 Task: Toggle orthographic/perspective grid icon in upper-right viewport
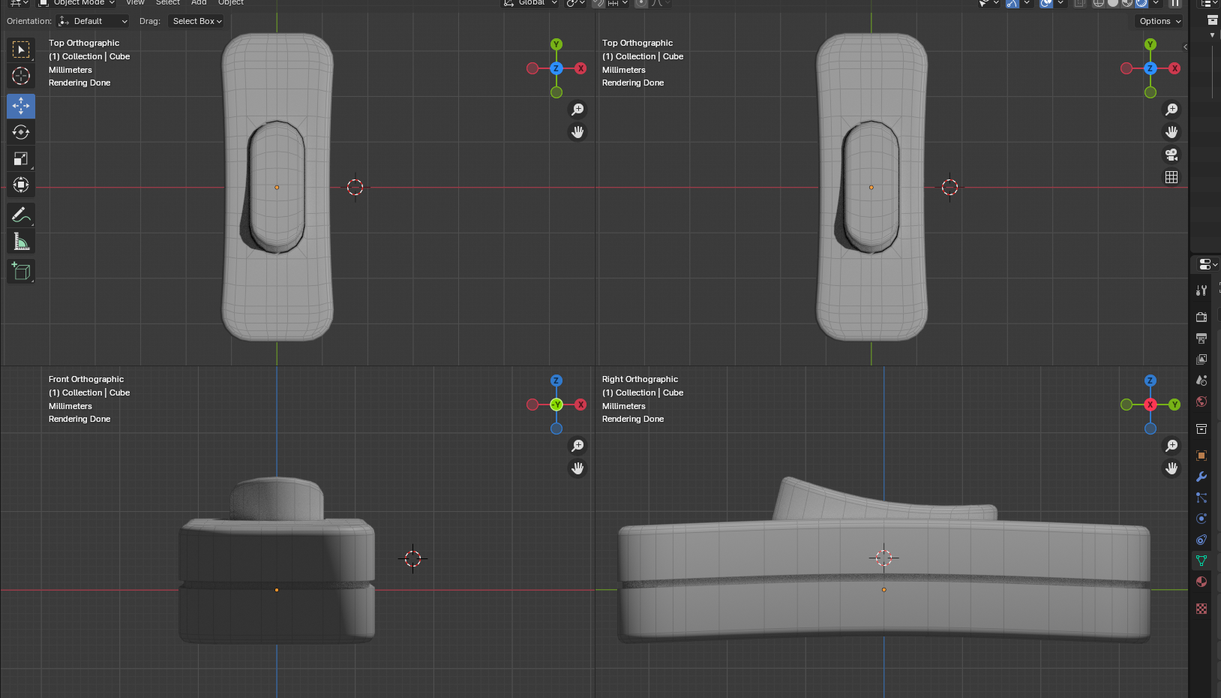[x=1171, y=177]
